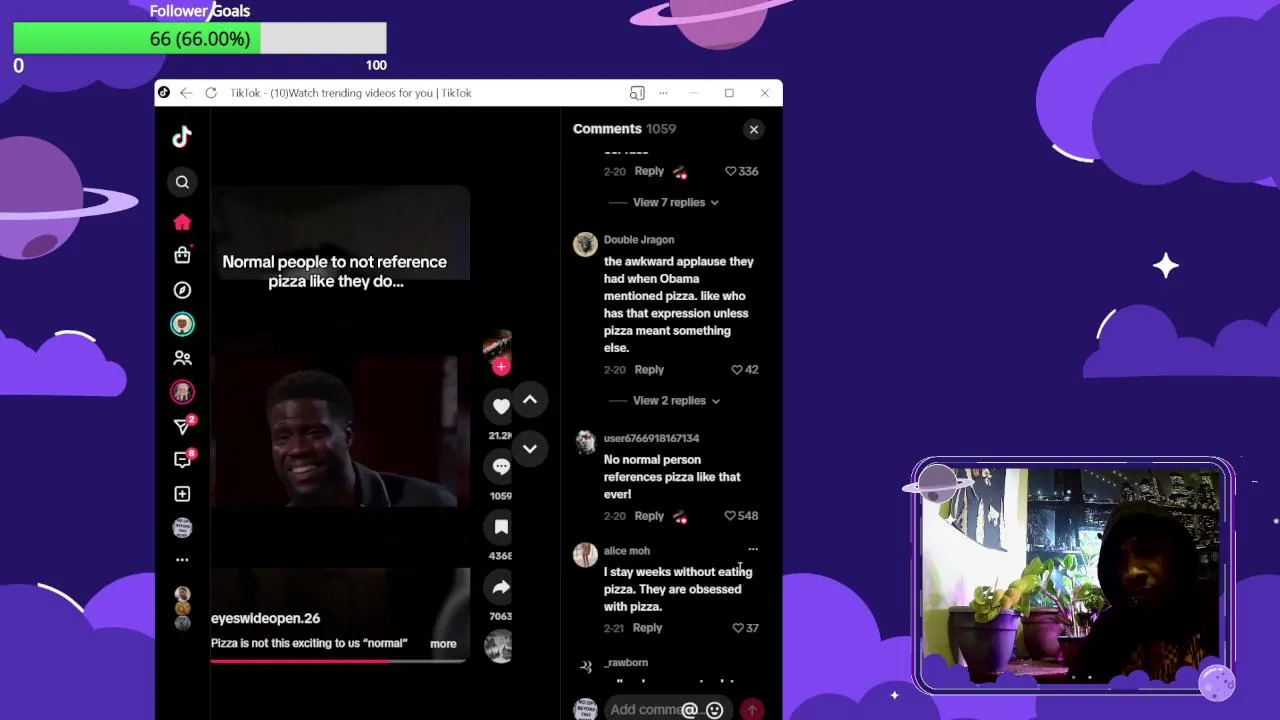The image size is (1280, 720).
Task: Insert a mention with the @ icon
Action: click(x=689, y=710)
